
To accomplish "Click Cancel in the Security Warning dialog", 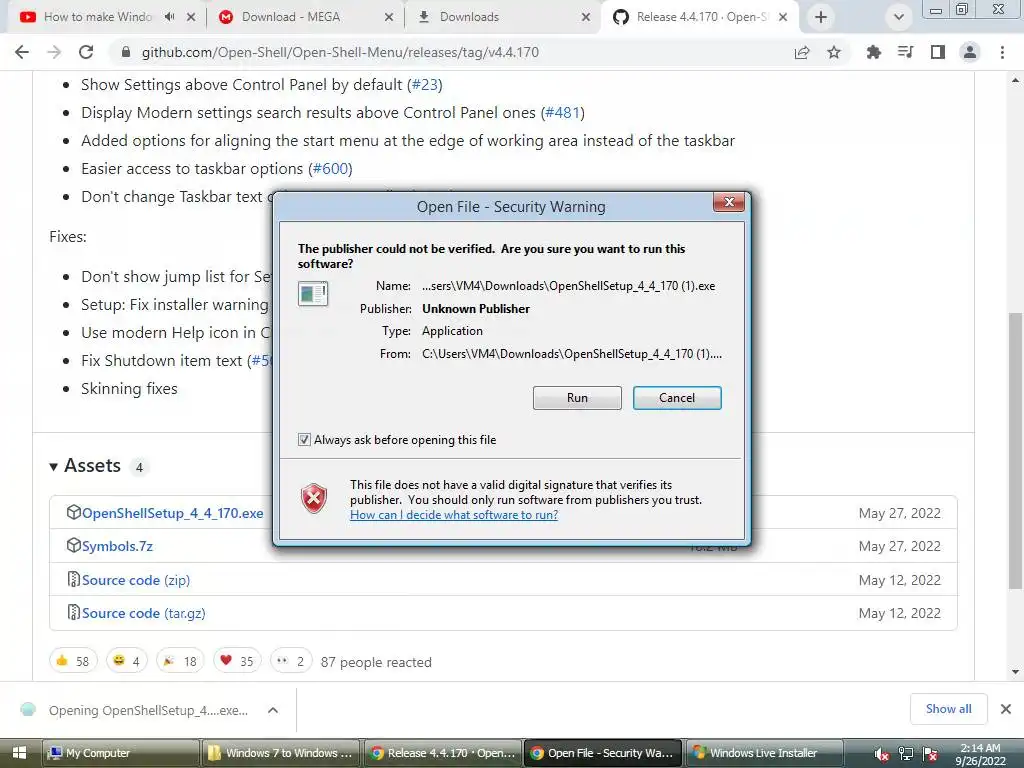I will 677,398.
